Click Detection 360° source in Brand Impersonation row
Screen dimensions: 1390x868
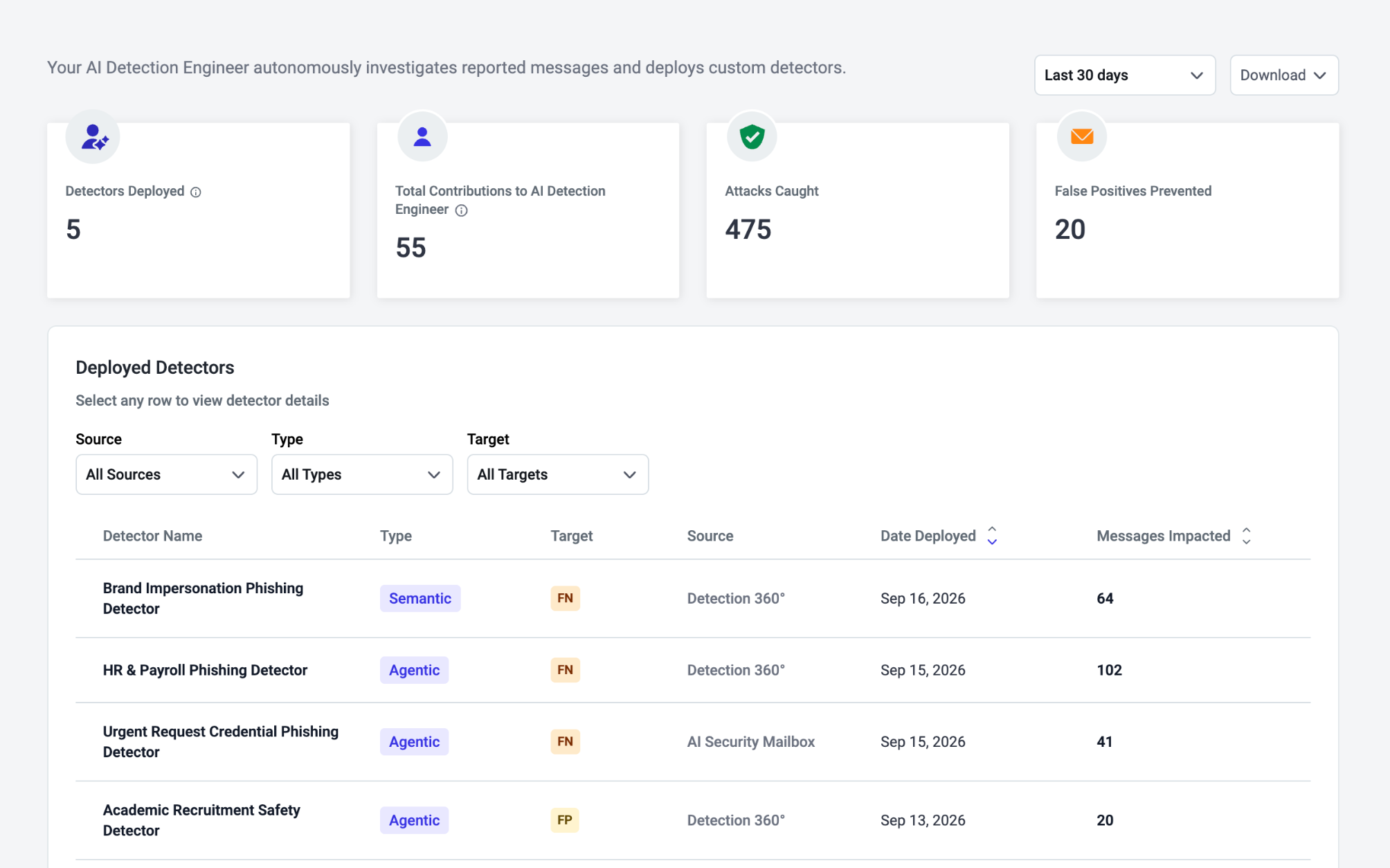click(736, 598)
